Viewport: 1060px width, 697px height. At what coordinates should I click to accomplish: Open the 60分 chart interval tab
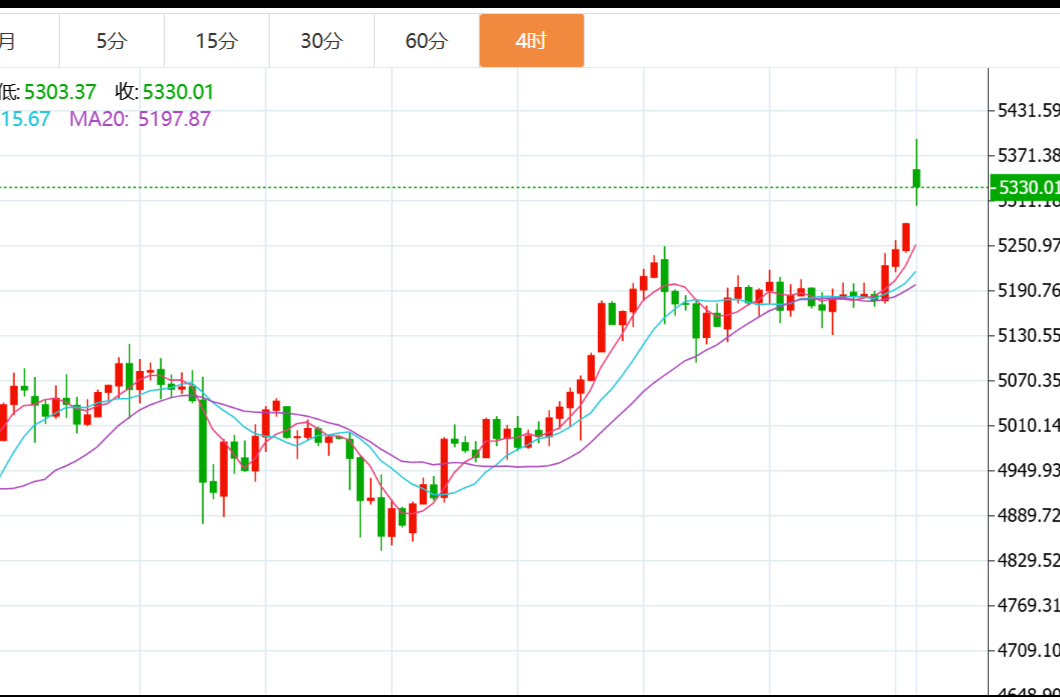coord(427,41)
